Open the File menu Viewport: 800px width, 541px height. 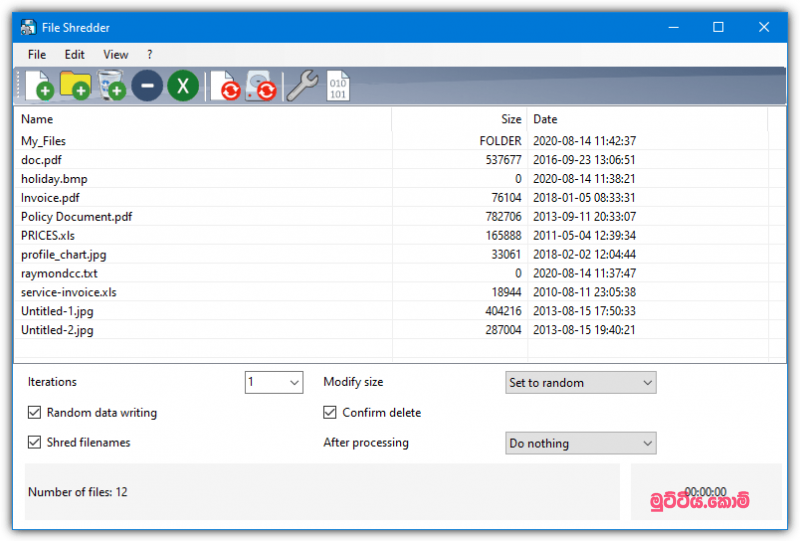(37, 54)
